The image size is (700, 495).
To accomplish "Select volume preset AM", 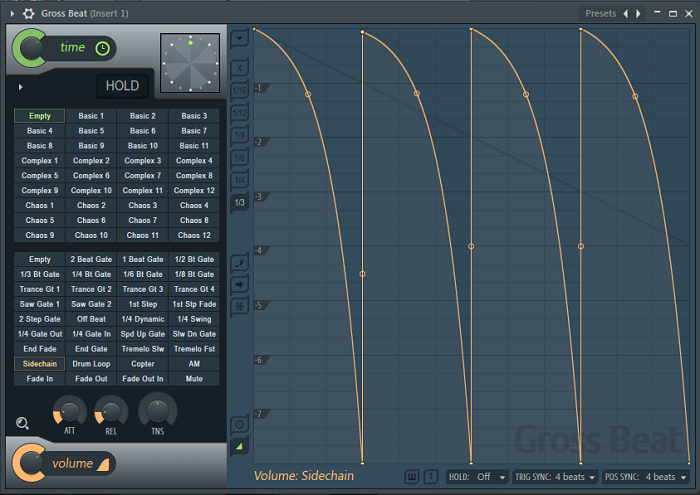I will (x=194, y=364).
